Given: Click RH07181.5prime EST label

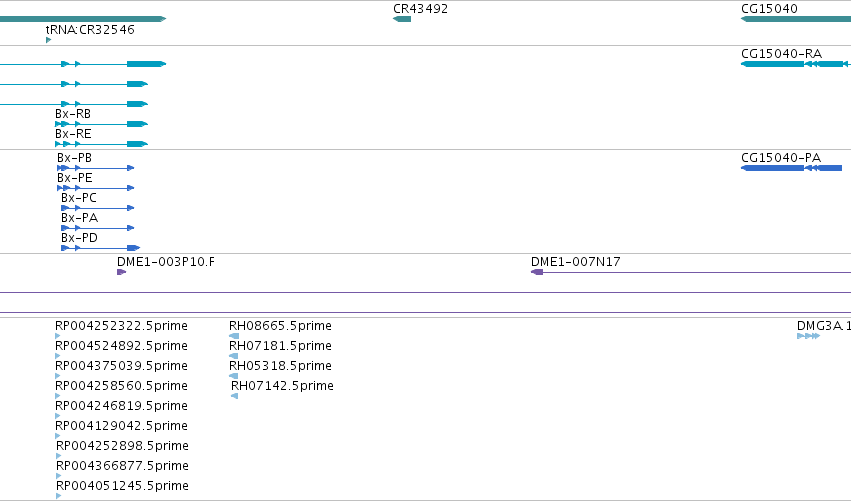Looking at the screenshot, I should click(281, 346).
